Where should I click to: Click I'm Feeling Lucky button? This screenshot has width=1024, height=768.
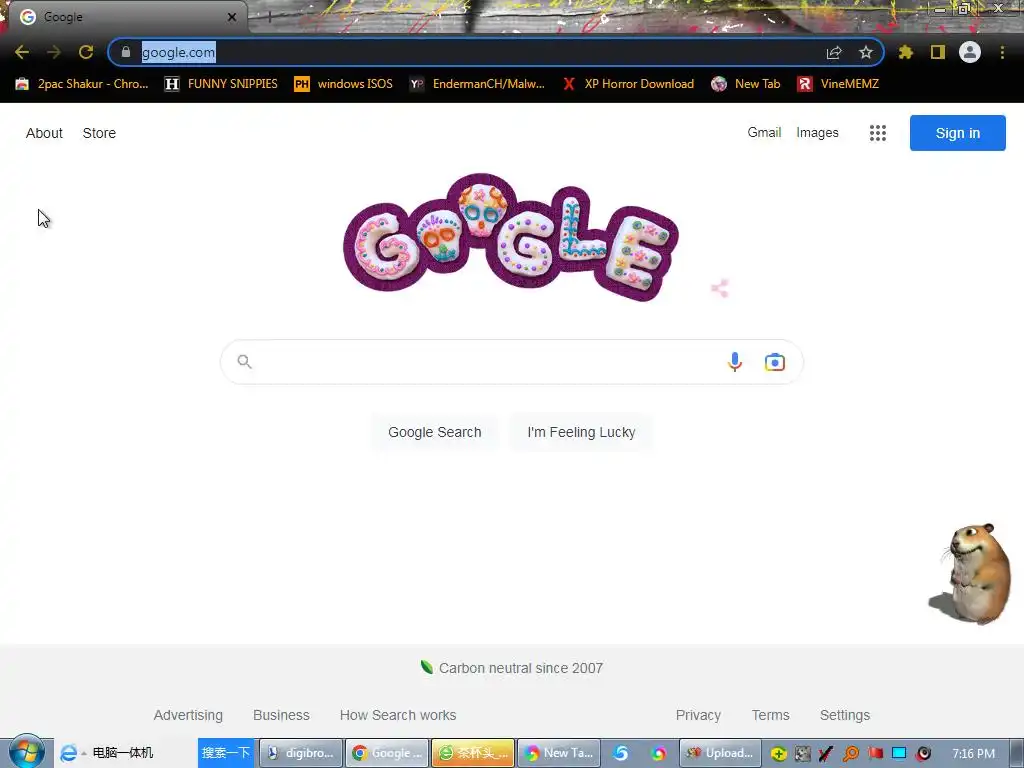[581, 432]
